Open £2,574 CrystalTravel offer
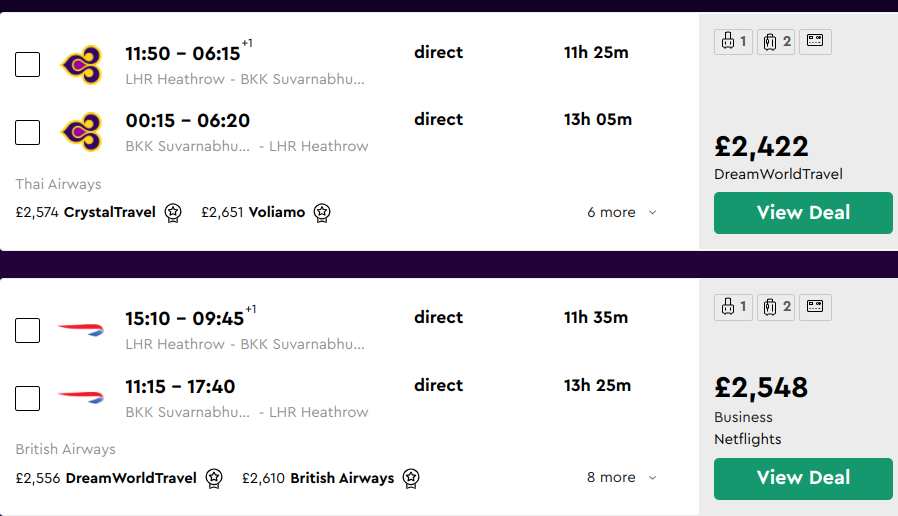898x516 pixels. click(86, 212)
